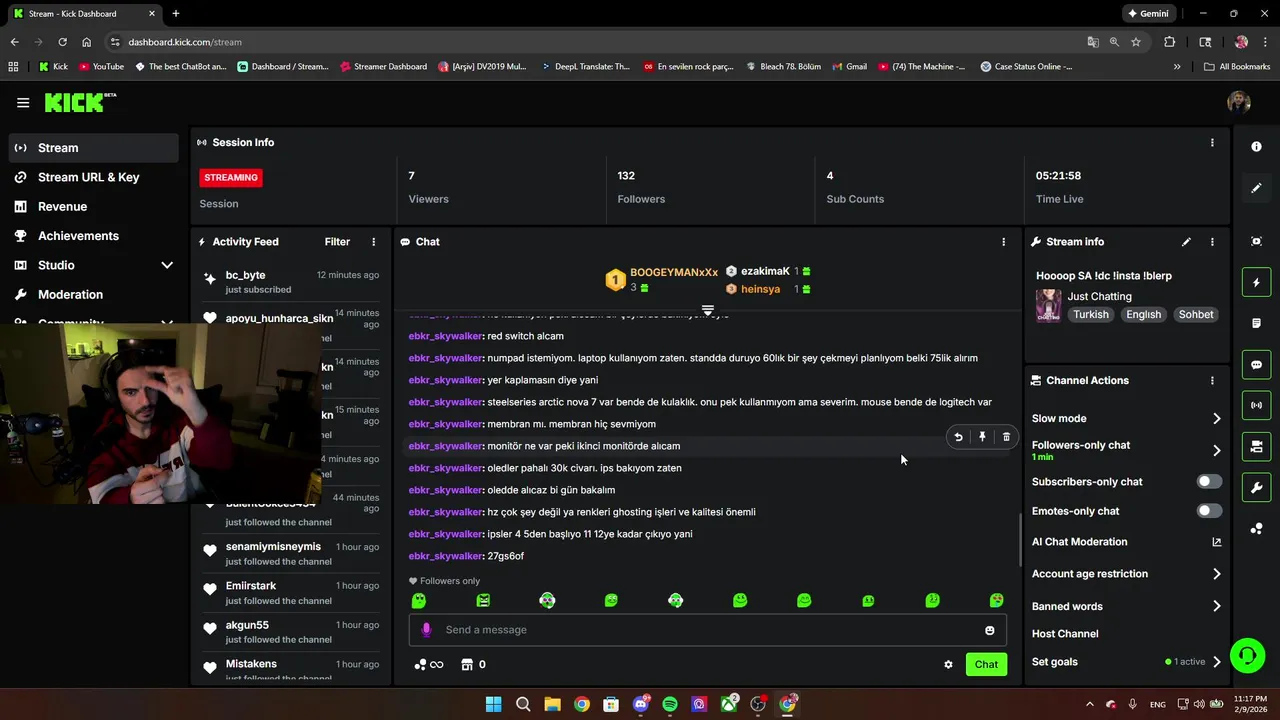Image resolution: width=1280 pixels, height=720 pixels.
Task: Toggle broadcast signal icon in right sidebar
Action: (x=1257, y=405)
